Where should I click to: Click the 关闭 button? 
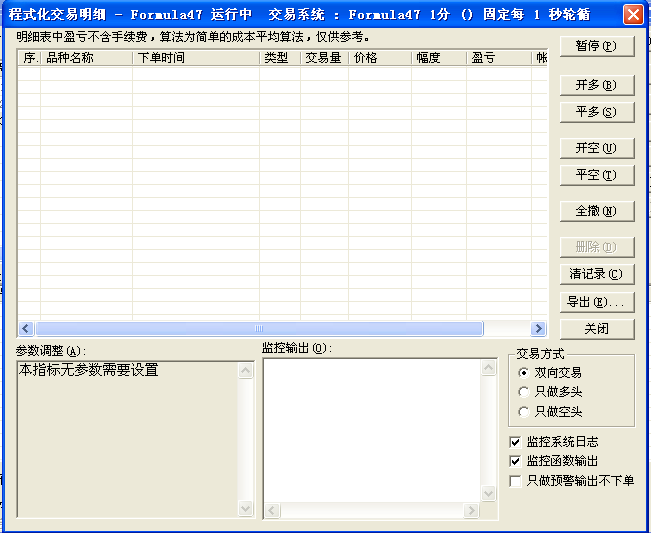pyautogui.click(x=597, y=329)
